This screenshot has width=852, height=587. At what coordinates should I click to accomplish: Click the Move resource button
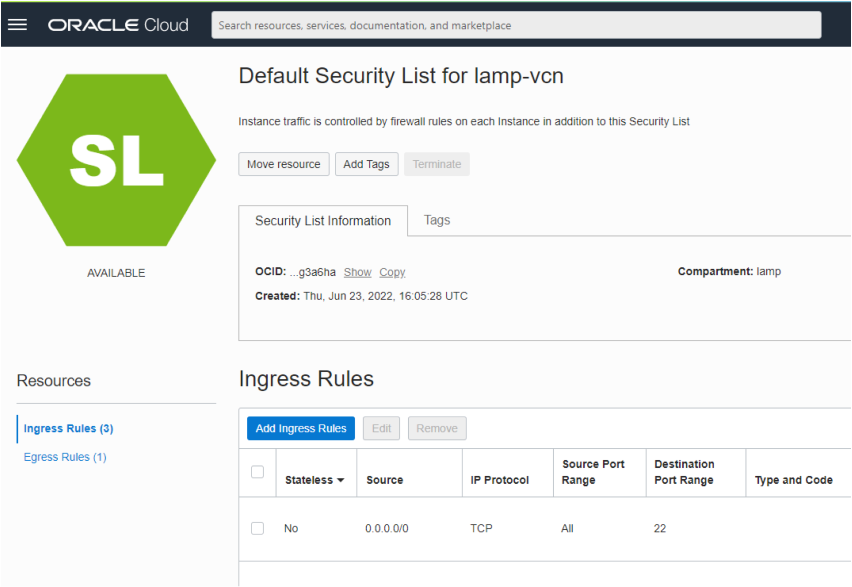tap(284, 163)
